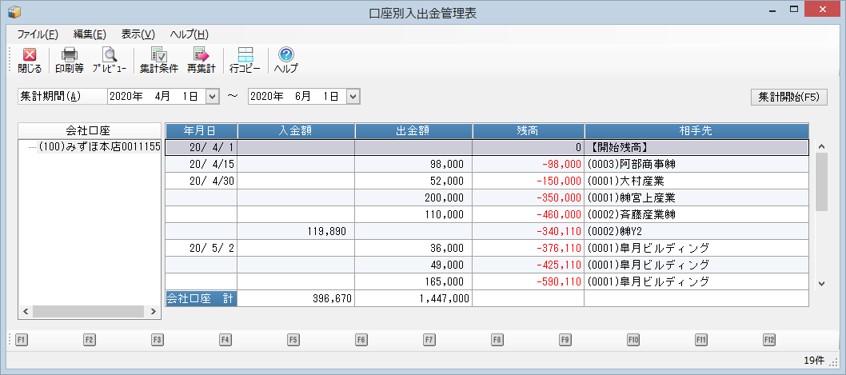The image size is (846, 375).
Task: Select the date cell 20/ 4/30
Action: tap(201, 181)
